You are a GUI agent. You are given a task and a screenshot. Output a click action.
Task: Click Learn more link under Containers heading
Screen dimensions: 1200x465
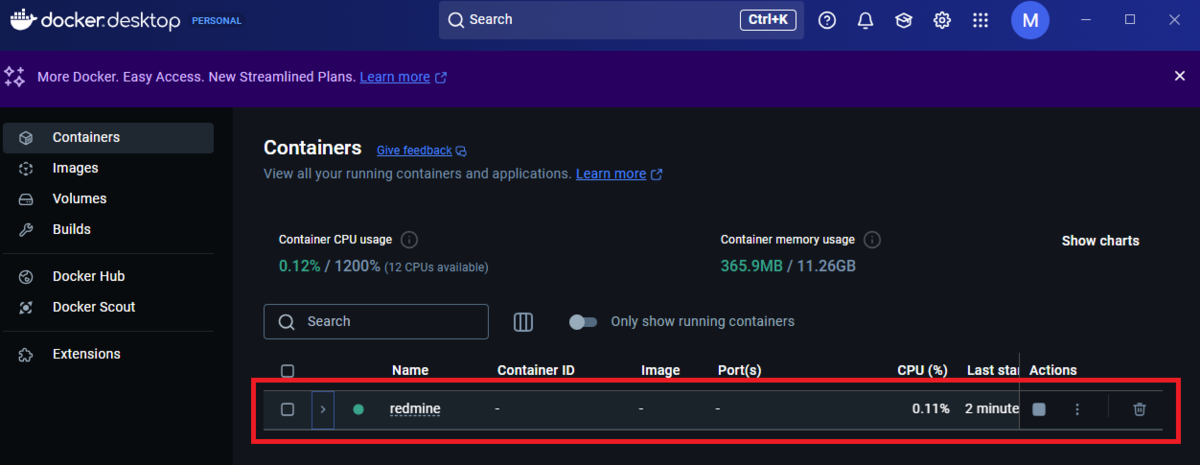(611, 174)
